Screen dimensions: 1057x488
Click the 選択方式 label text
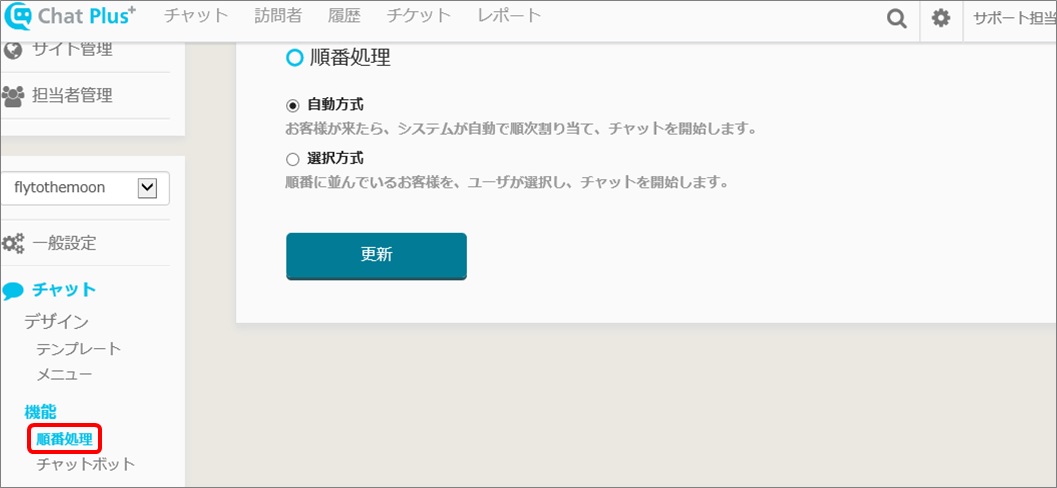tap(335, 159)
